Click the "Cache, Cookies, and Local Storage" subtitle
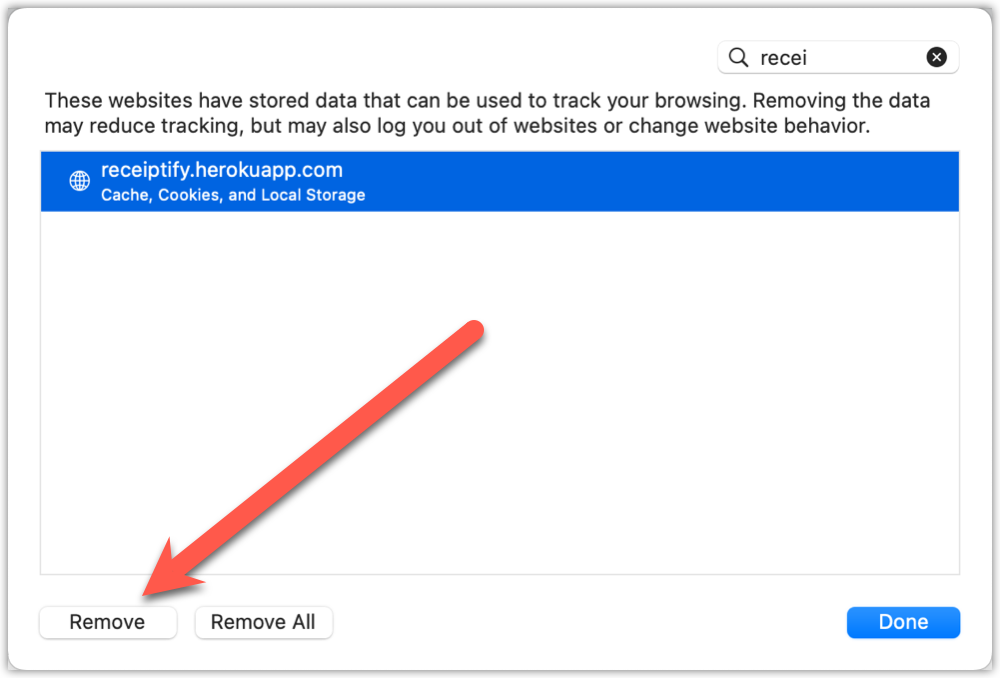 233,195
